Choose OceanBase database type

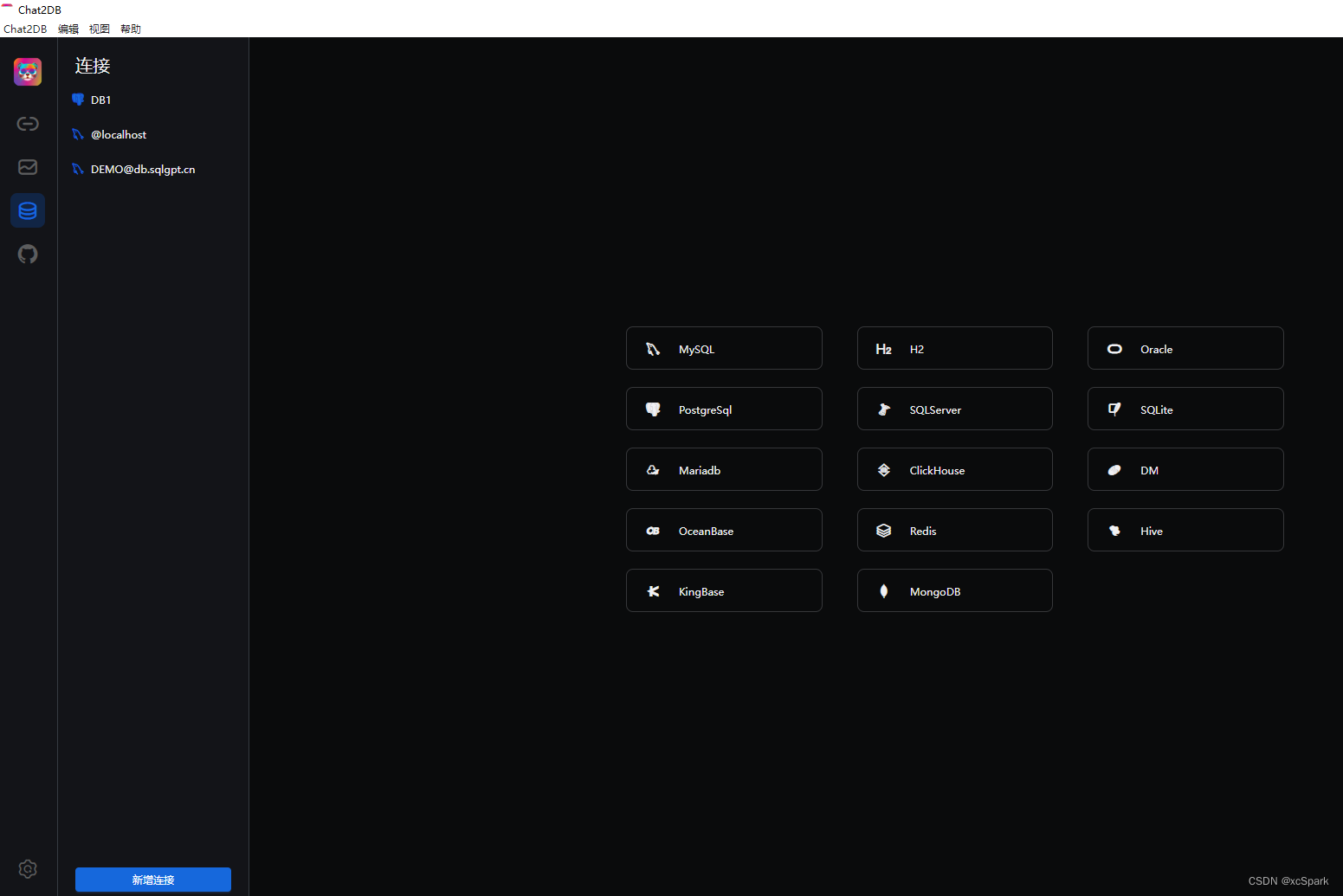(724, 530)
